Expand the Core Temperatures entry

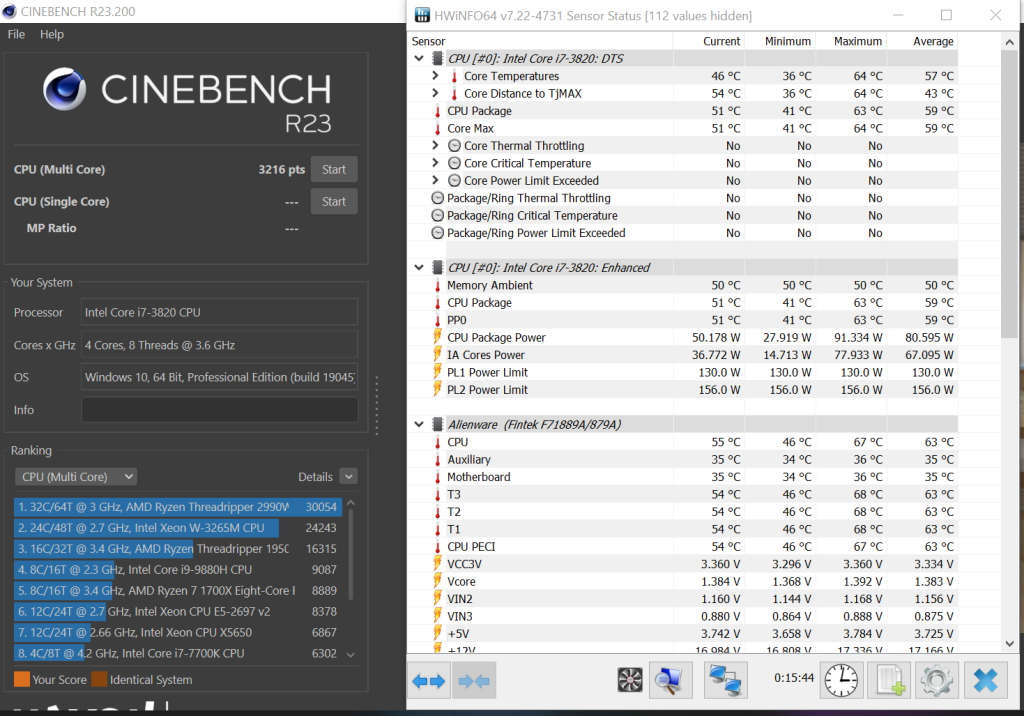click(x=434, y=76)
